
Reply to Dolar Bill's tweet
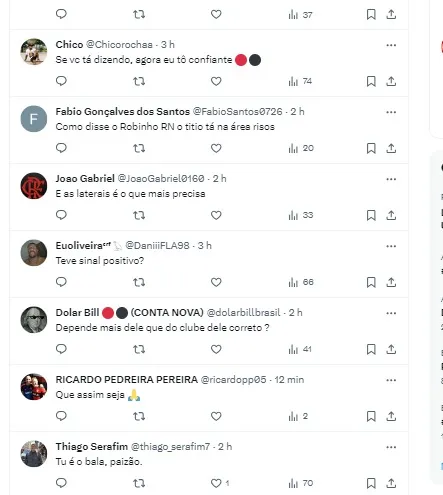pos(61,349)
